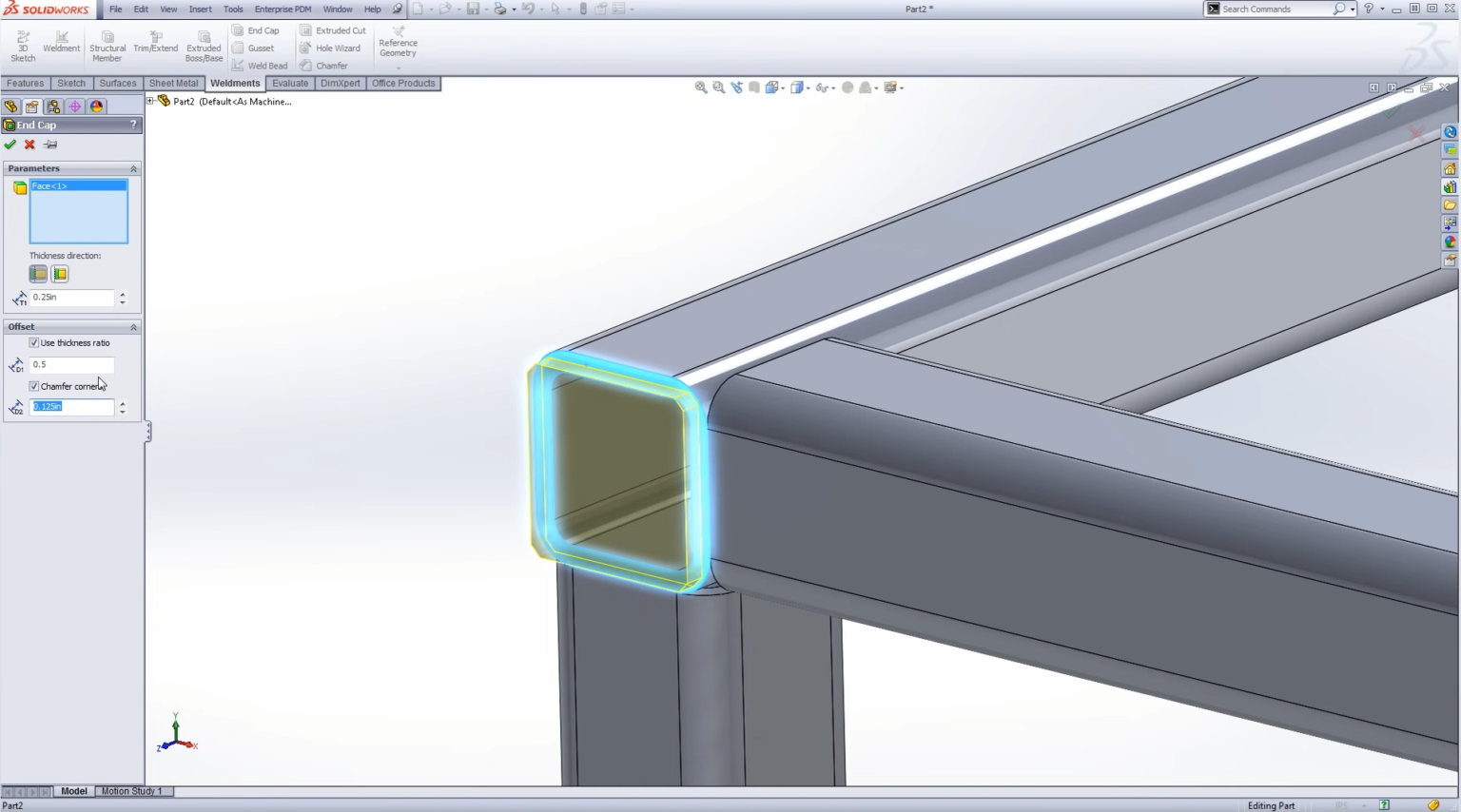Collapse the Parameters section

point(133,168)
